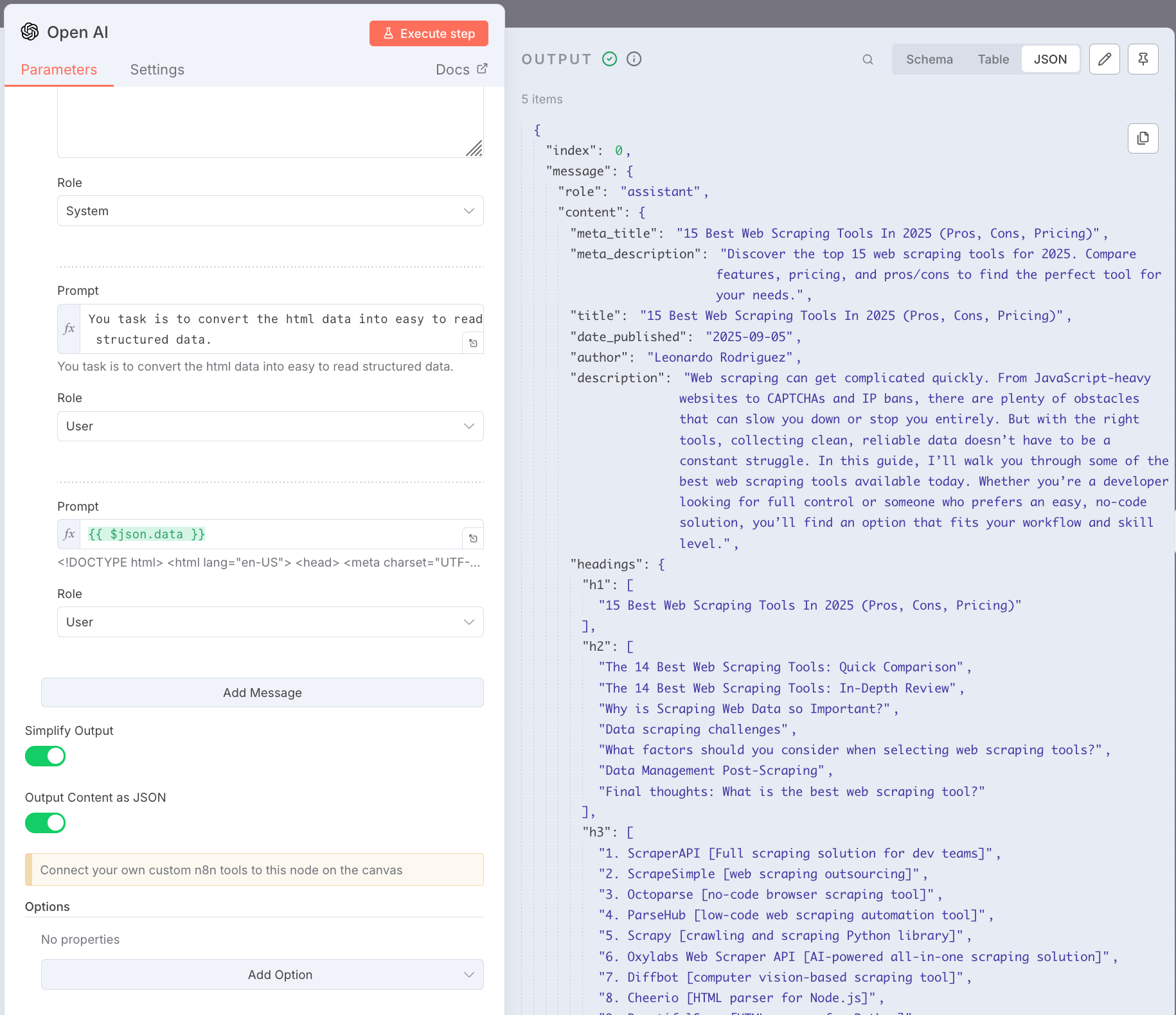This screenshot has height=1015, width=1176.
Task: Disable the Simplify Output toggle
Action: coord(45,756)
